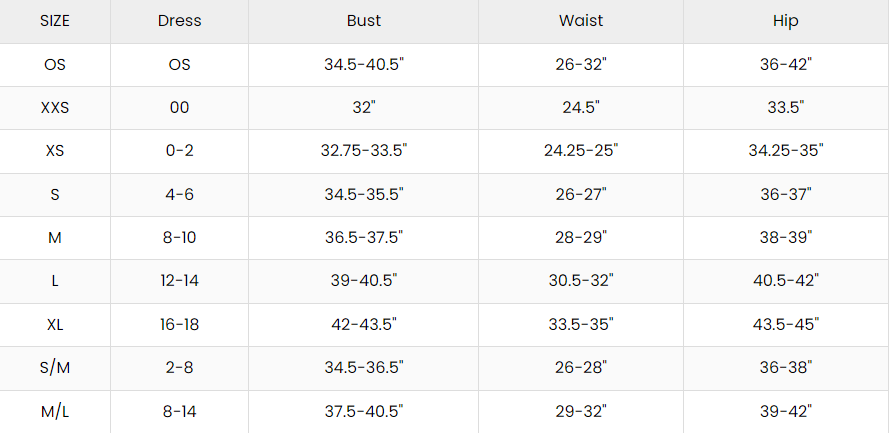The height and width of the screenshot is (433, 889).
Task: Select the OS size row label
Action: [x=55, y=64]
